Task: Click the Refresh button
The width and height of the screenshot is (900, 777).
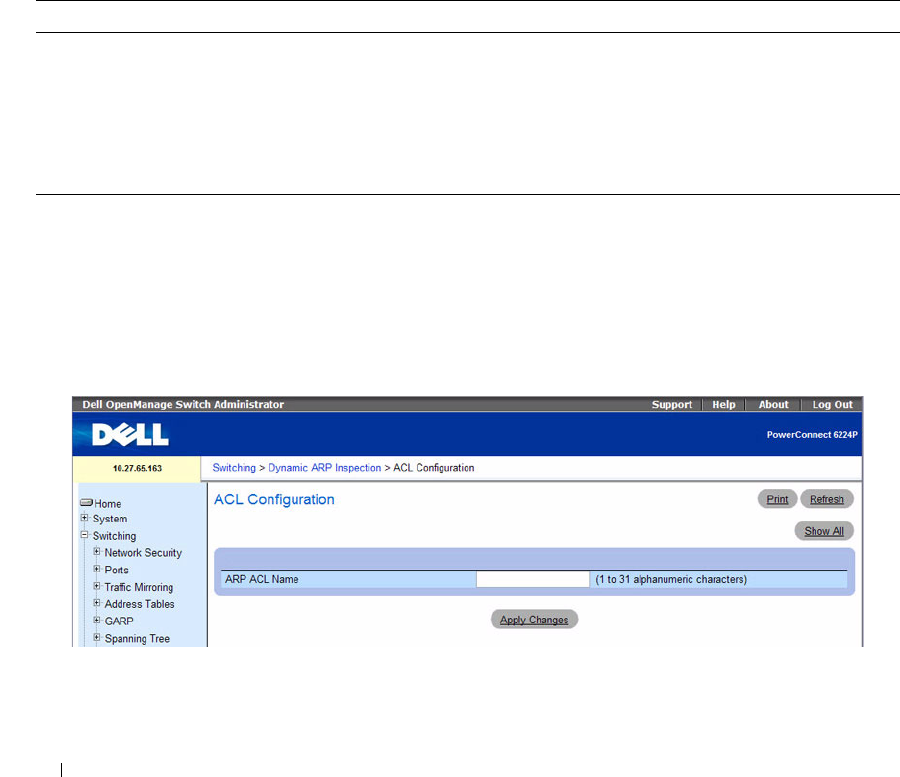Action: pyautogui.click(x=827, y=499)
